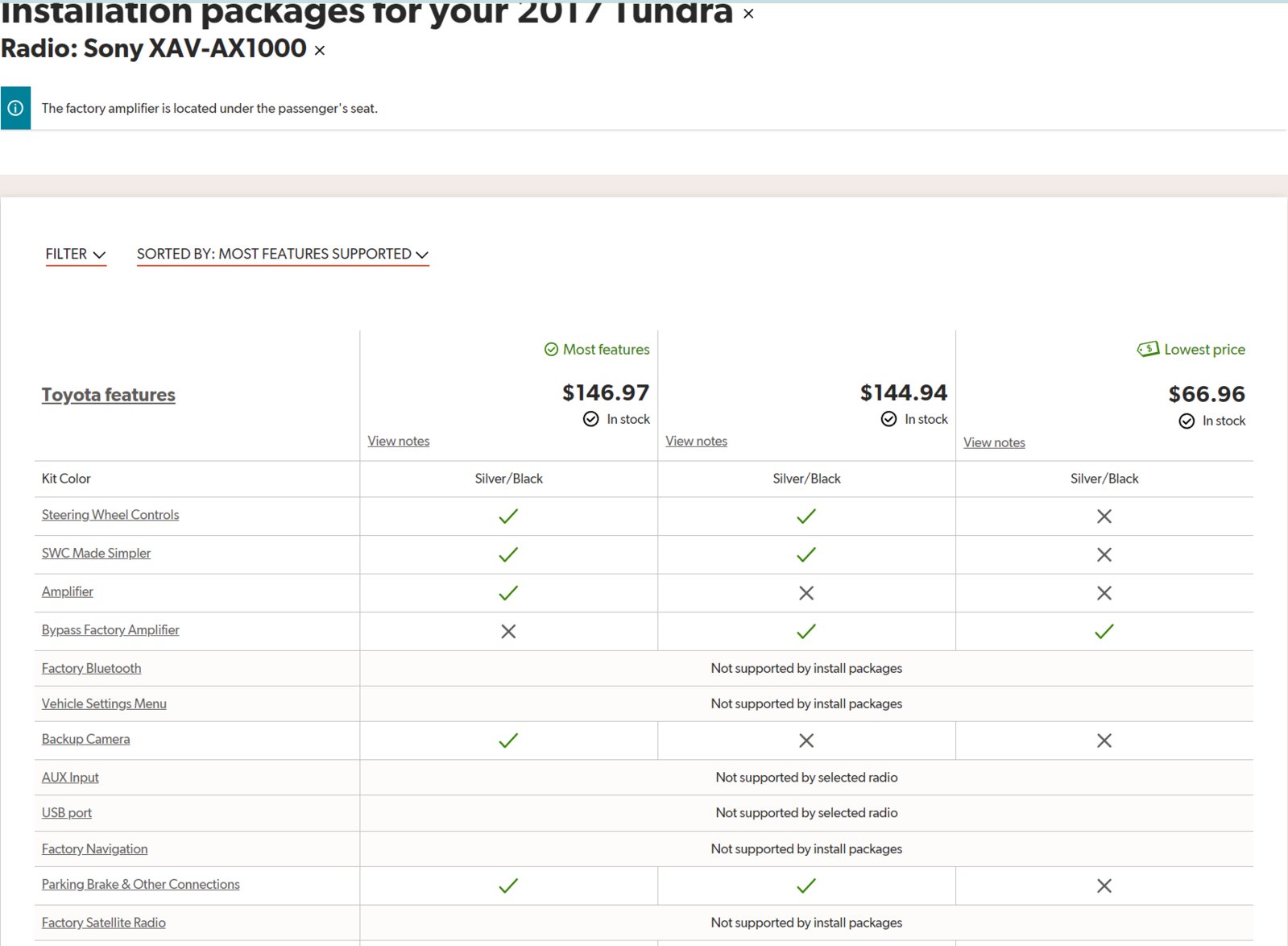Open USB port feature link
The height and width of the screenshot is (946, 1288).
[67, 813]
